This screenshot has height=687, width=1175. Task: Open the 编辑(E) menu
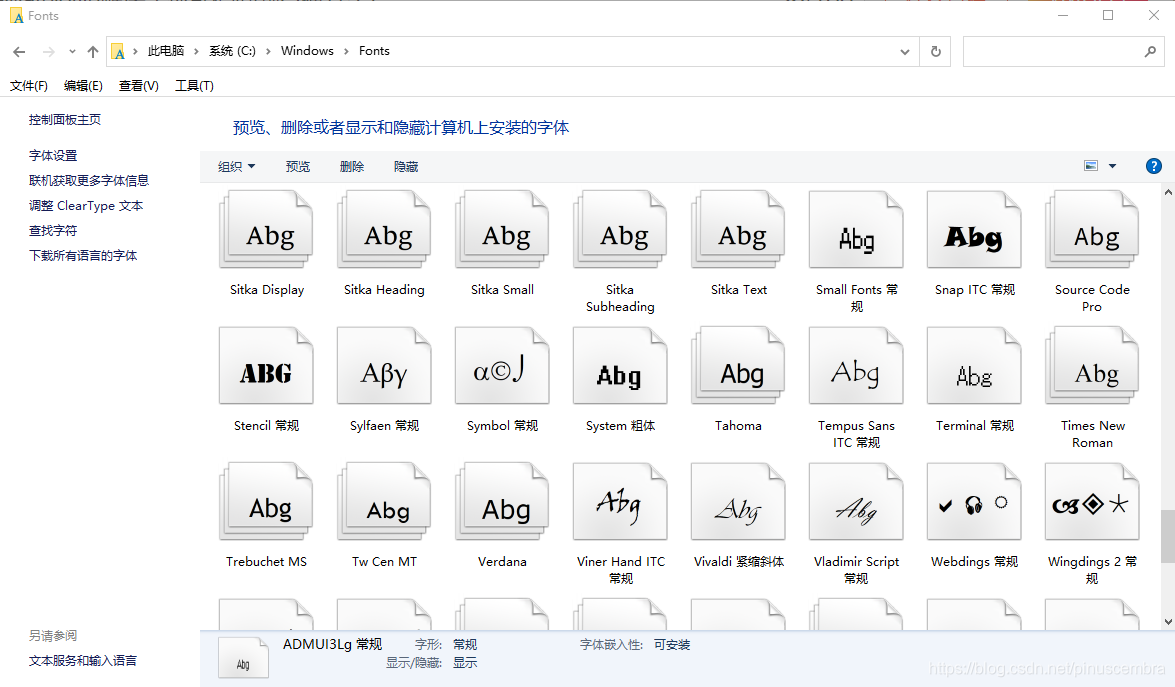tap(83, 85)
